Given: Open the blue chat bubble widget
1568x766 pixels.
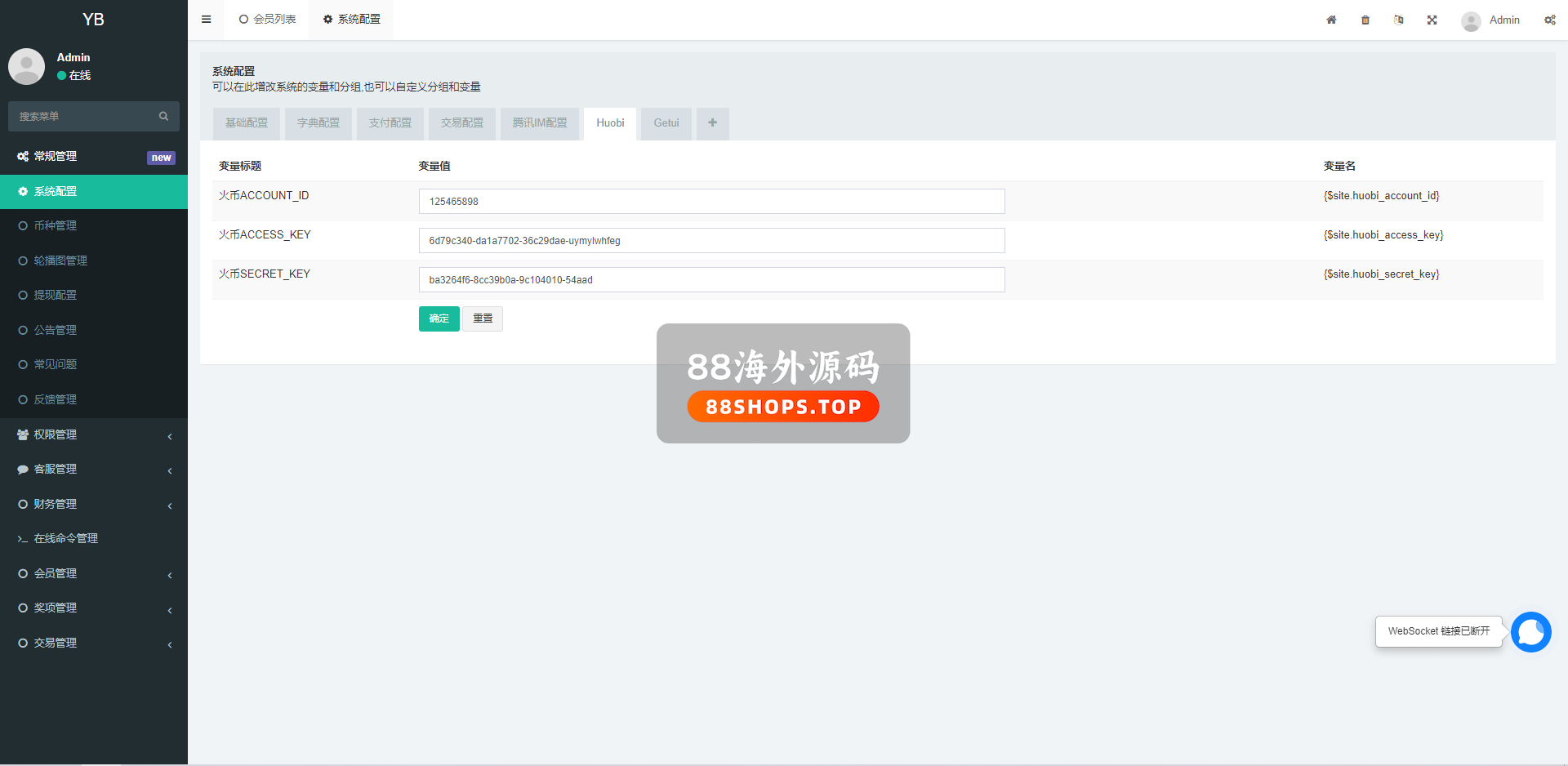Looking at the screenshot, I should pyautogui.click(x=1530, y=632).
